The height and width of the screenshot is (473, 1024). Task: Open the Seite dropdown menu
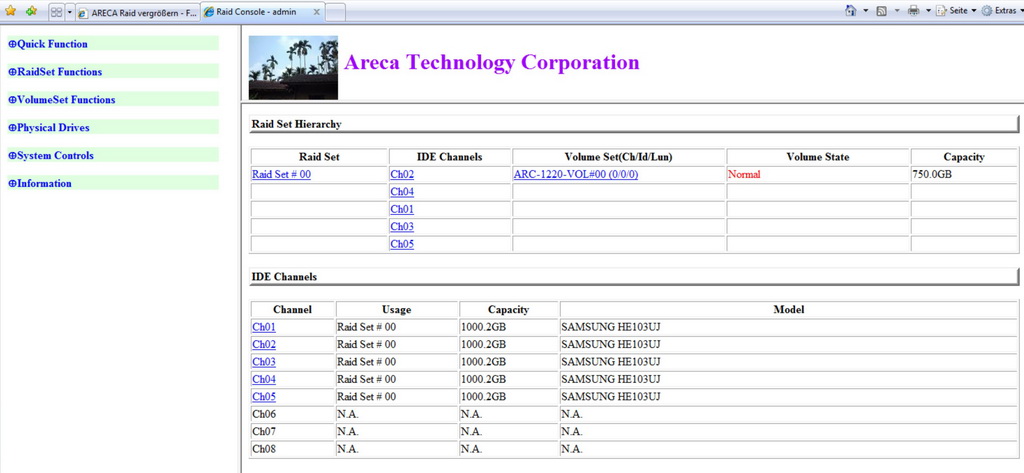click(x=956, y=11)
